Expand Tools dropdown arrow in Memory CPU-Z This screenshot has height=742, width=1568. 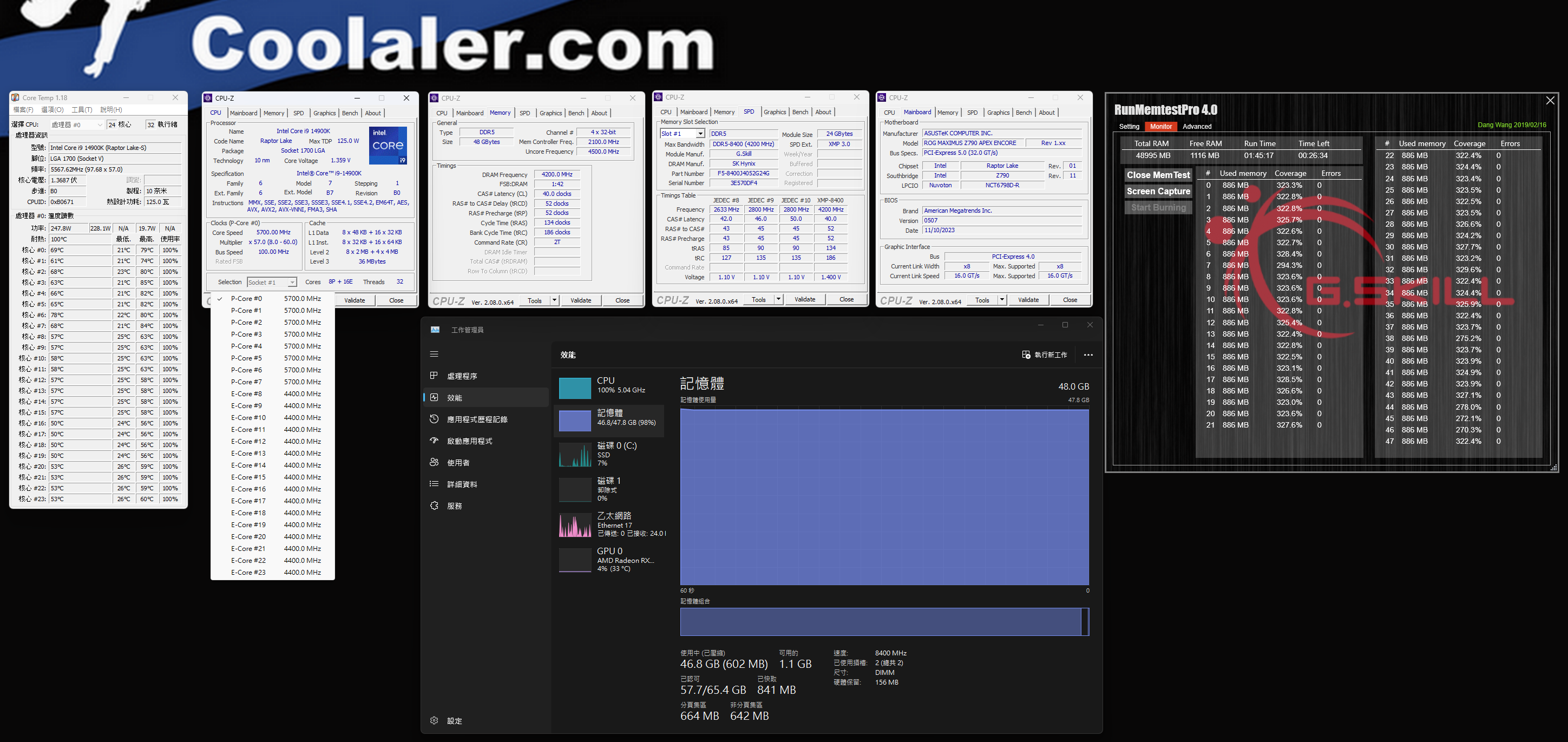point(554,300)
